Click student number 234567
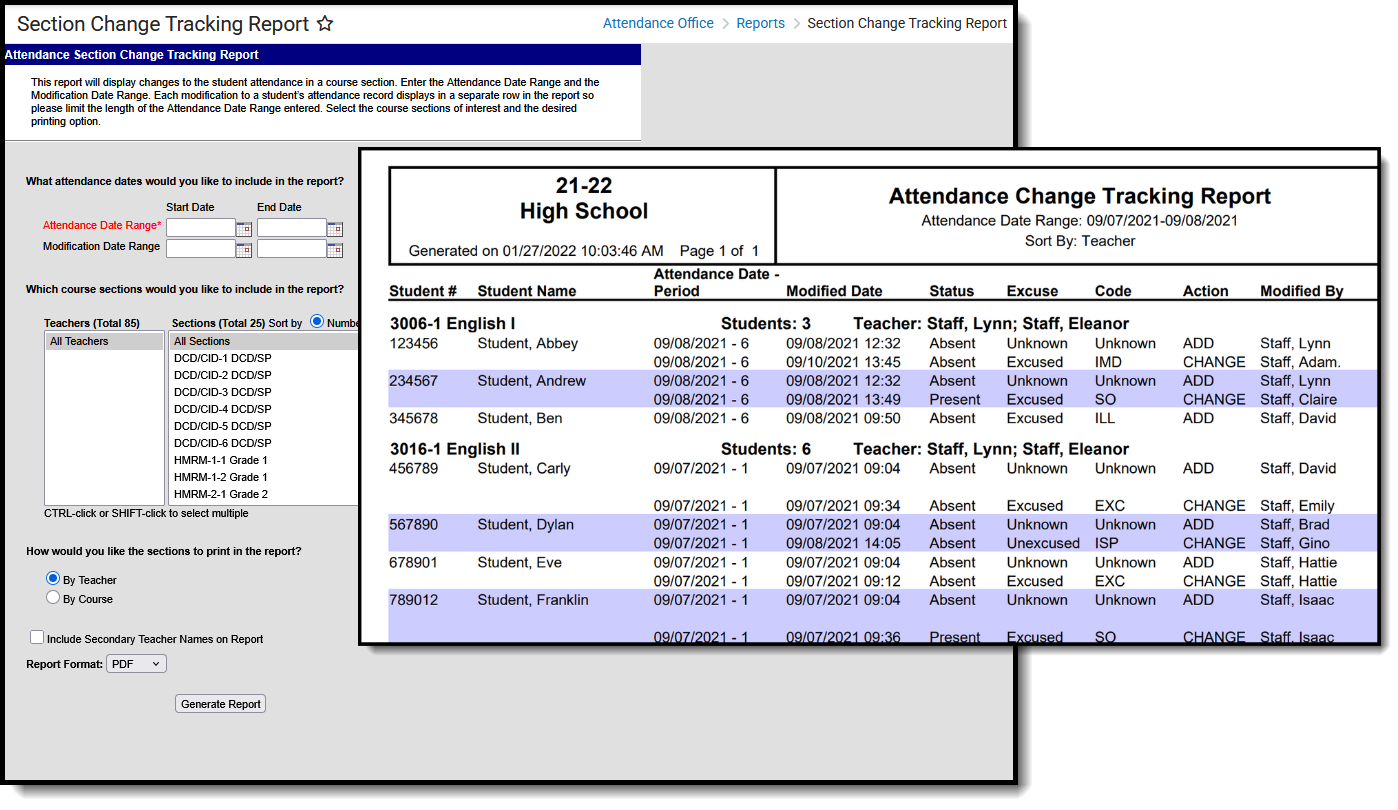The image size is (1398, 810). tap(414, 381)
